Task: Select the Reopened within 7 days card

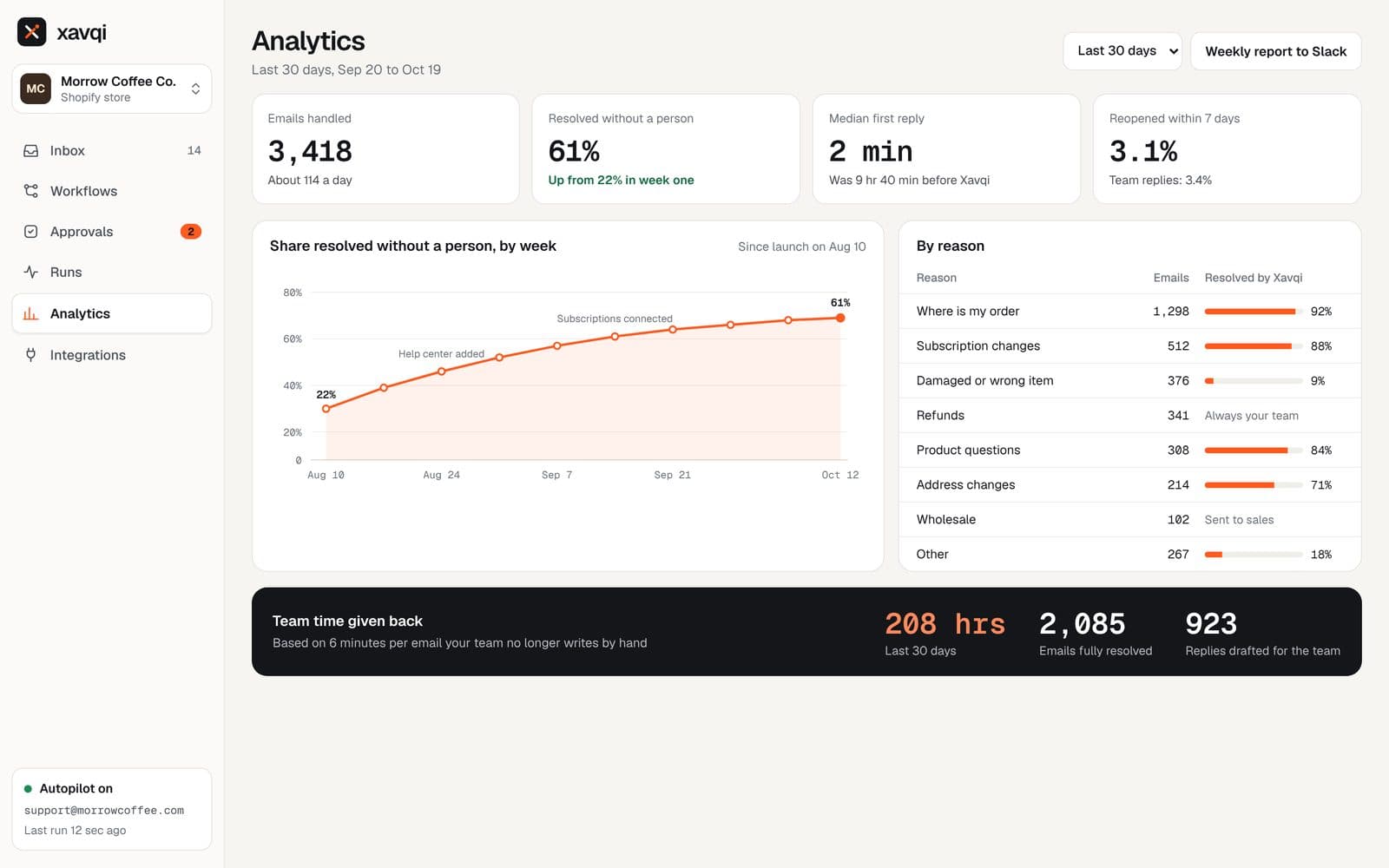Action: coord(1227,149)
